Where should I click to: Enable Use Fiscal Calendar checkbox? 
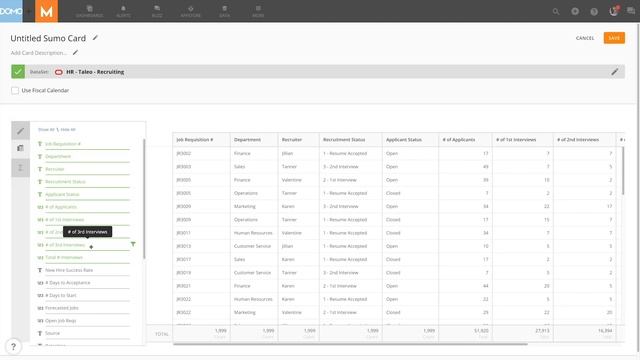click(15, 90)
